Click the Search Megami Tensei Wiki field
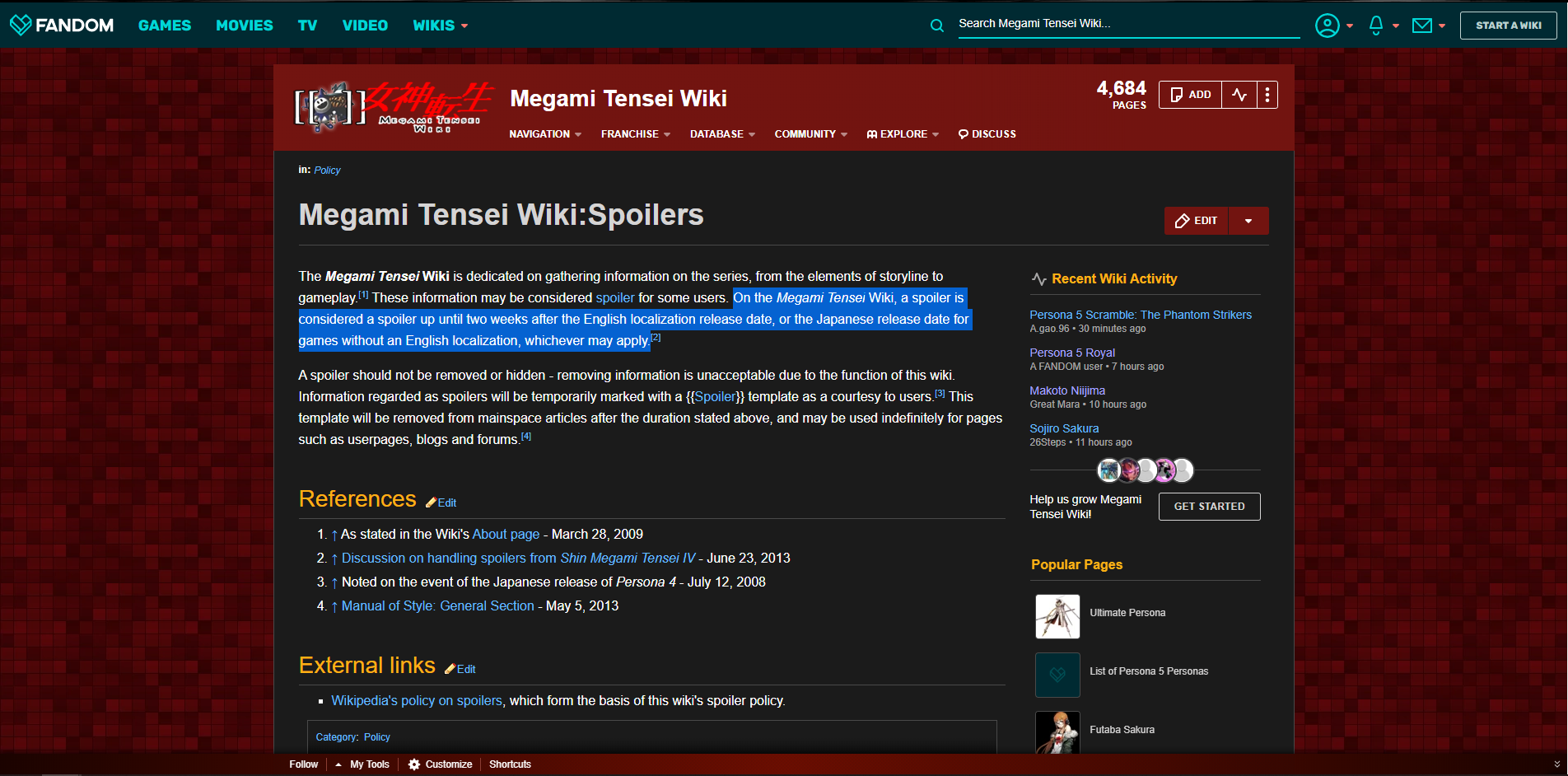 pyautogui.click(x=1128, y=24)
